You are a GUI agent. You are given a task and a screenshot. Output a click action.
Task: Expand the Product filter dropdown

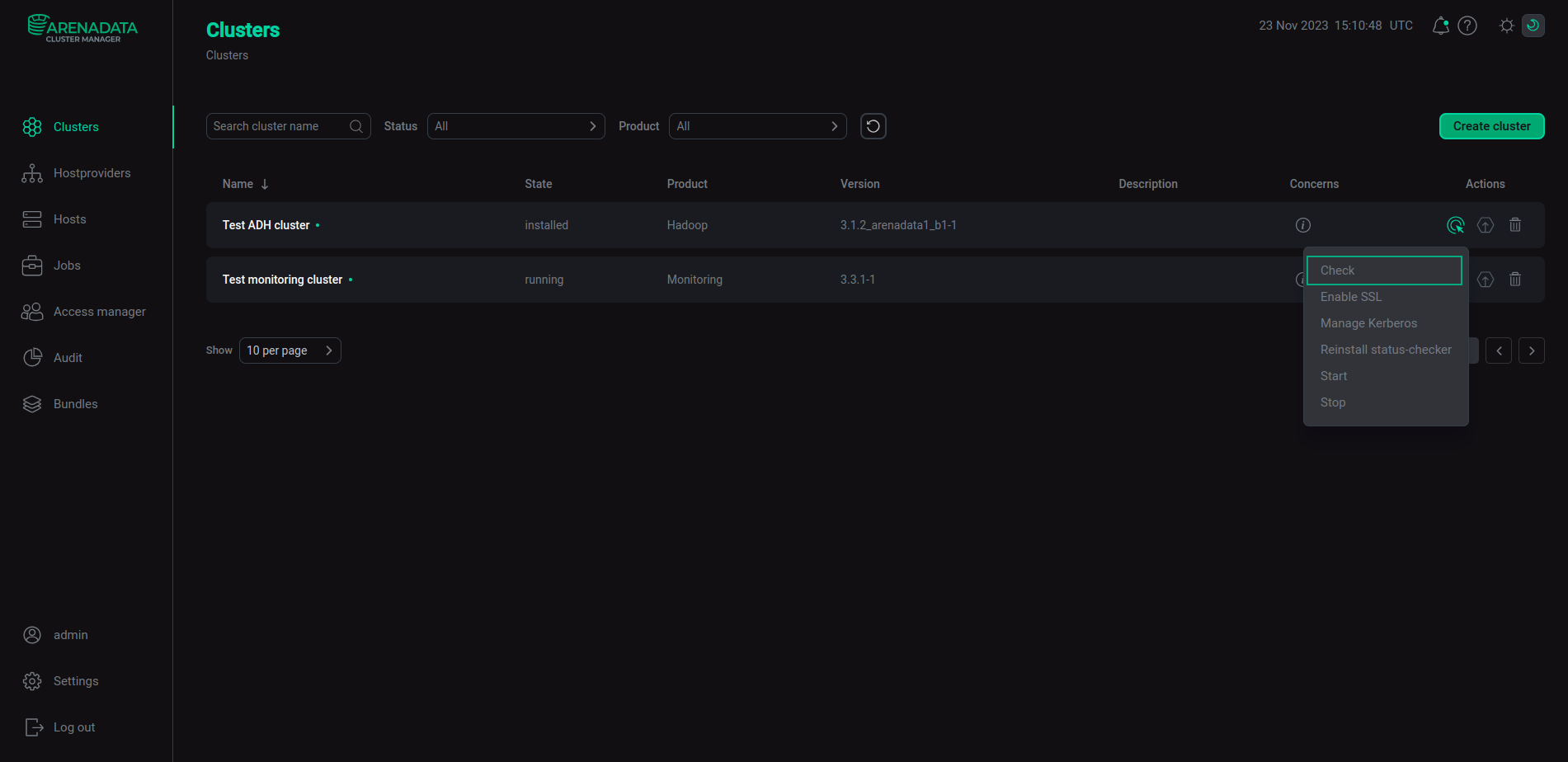[758, 126]
